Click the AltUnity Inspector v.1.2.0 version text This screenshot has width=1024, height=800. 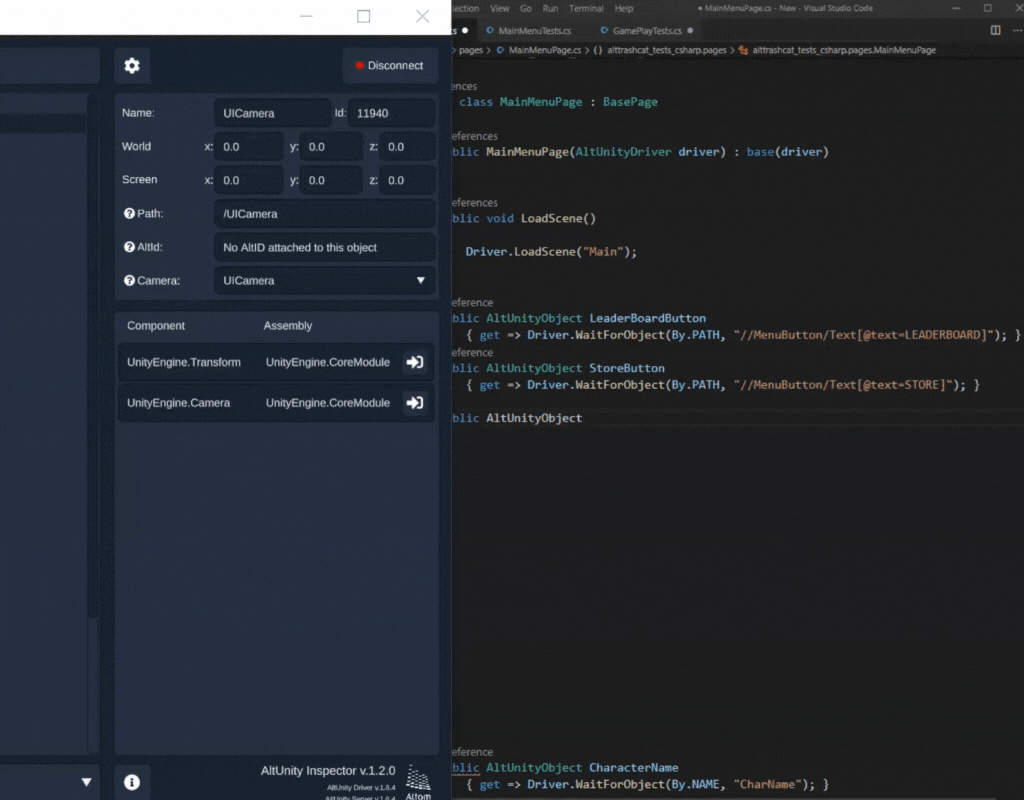tap(328, 771)
